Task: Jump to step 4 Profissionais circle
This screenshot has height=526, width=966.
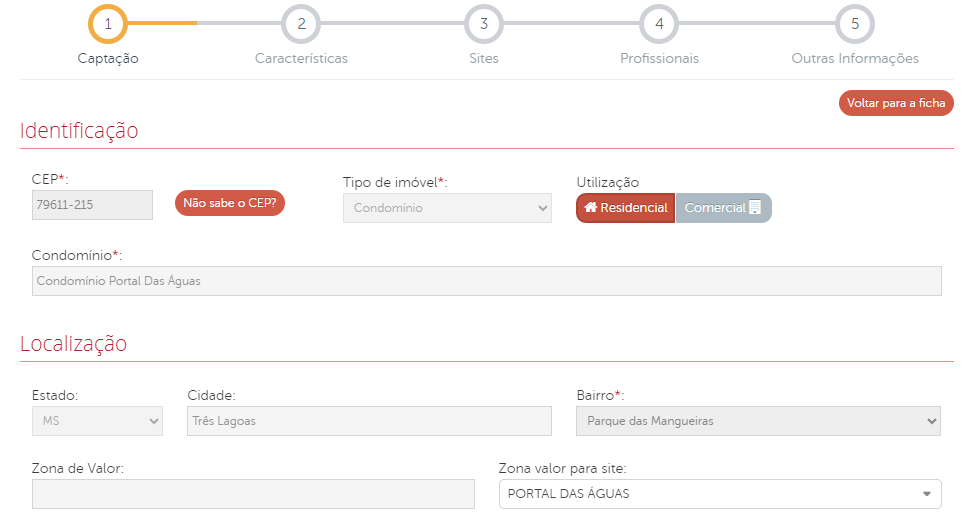Action: click(659, 24)
